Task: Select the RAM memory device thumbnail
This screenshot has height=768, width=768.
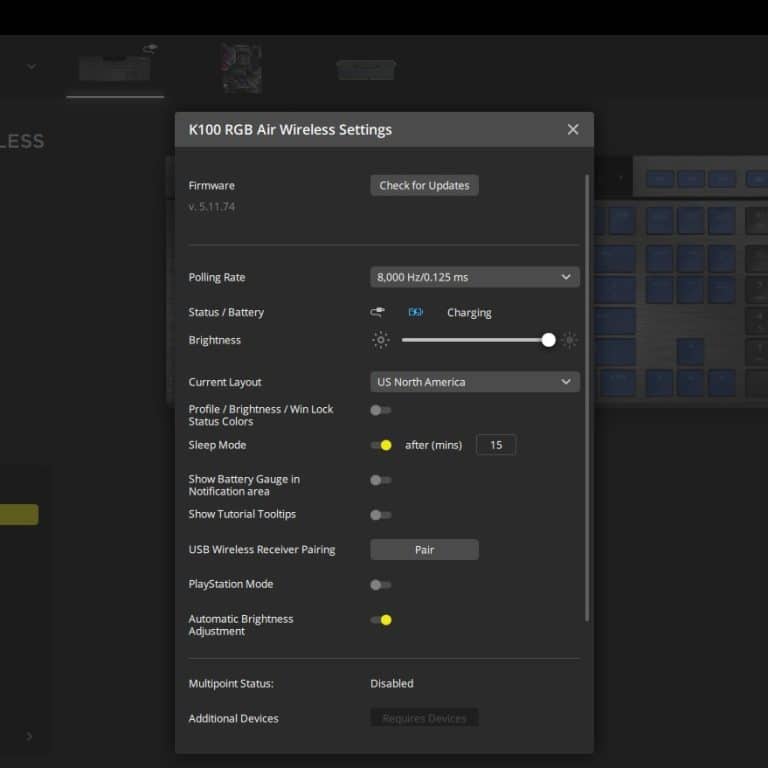Action: [366, 69]
